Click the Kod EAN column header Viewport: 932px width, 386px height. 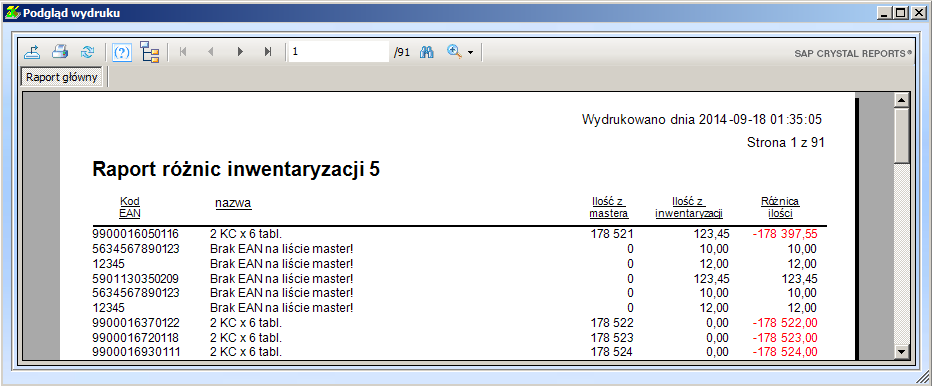(130, 207)
